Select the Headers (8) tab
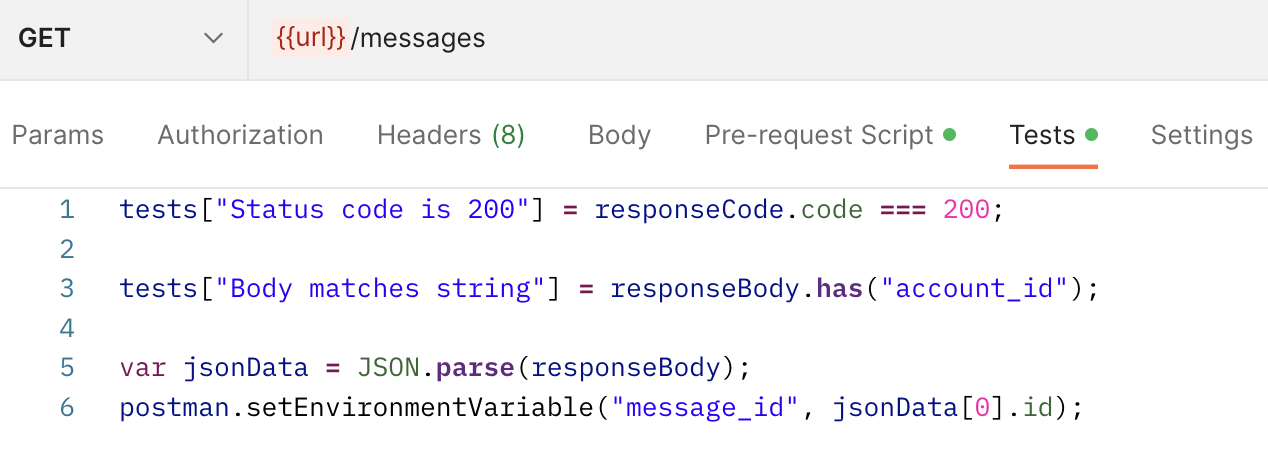Screen dimensions: 1268x452 (451, 135)
